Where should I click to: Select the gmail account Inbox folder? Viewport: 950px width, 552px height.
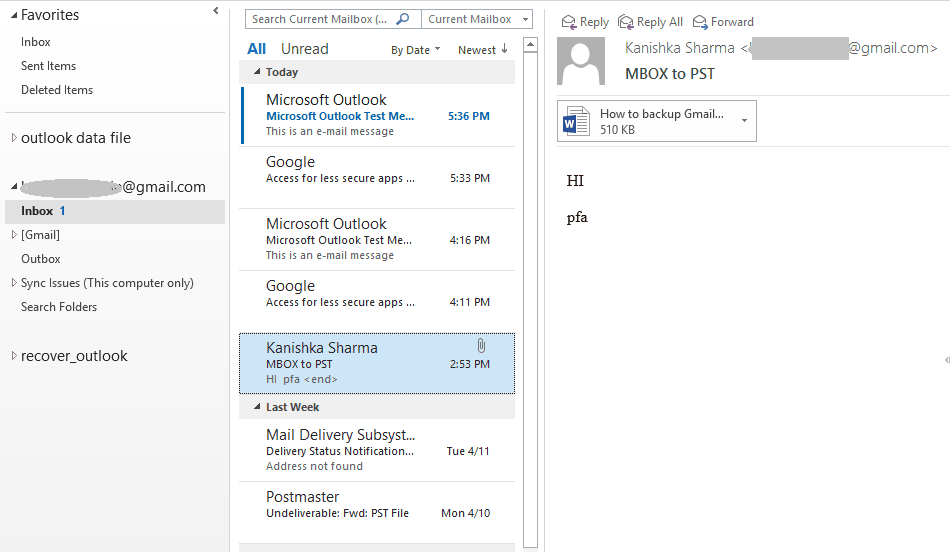(115, 211)
